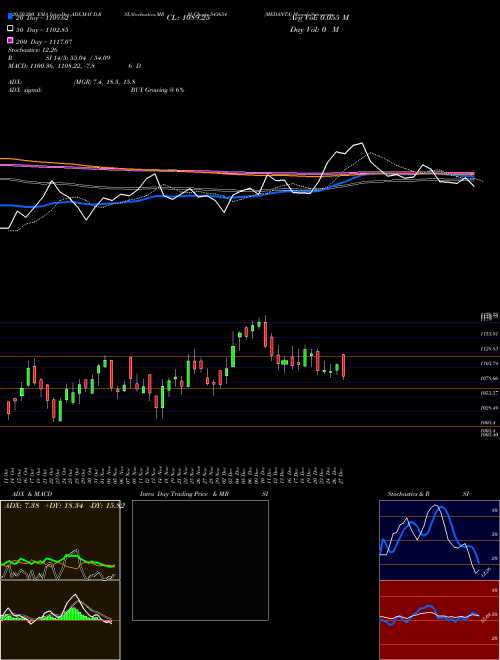Click the '12.26' value on the Stochastics chart

pos(486,572)
